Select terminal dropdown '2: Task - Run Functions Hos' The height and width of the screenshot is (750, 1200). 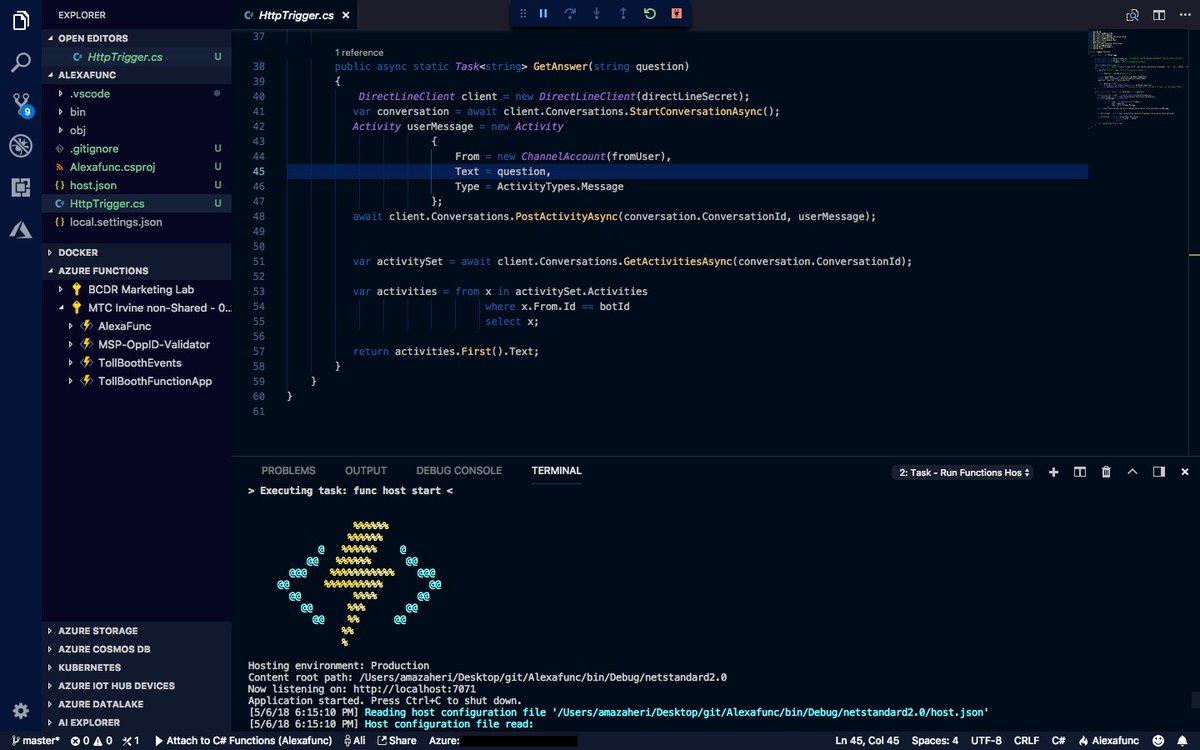[962, 472]
